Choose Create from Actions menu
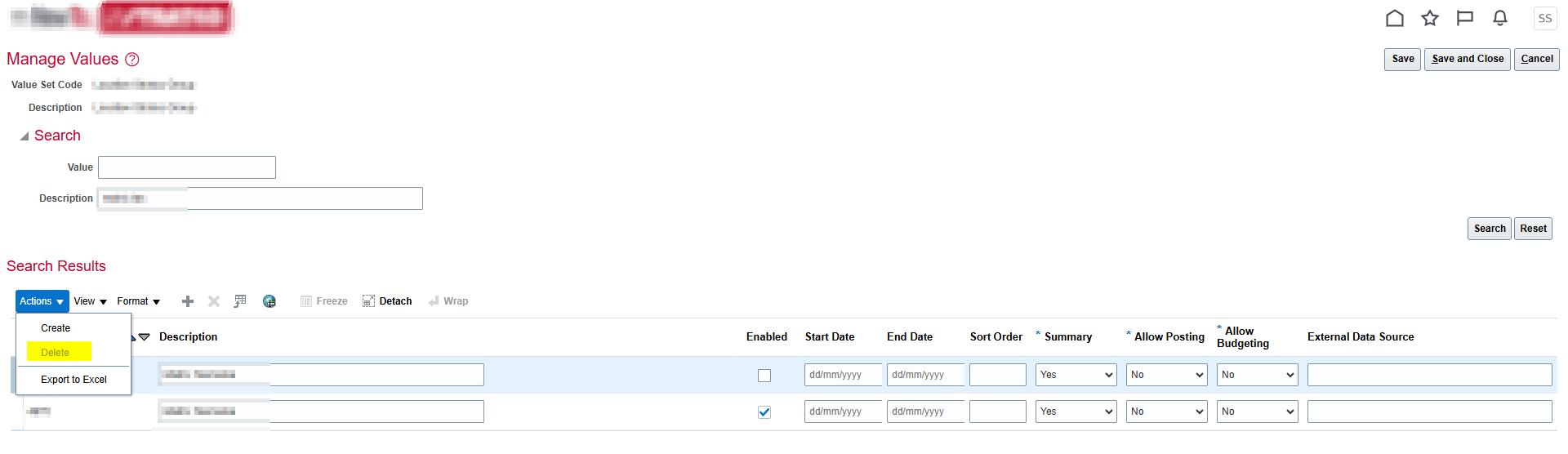Screen dimensions: 1568x454 pyautogui.click(x=56, y=328)
